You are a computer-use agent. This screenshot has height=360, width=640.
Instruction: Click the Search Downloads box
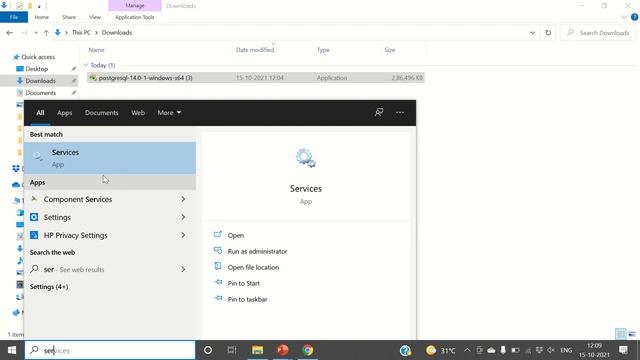point(599,33)
